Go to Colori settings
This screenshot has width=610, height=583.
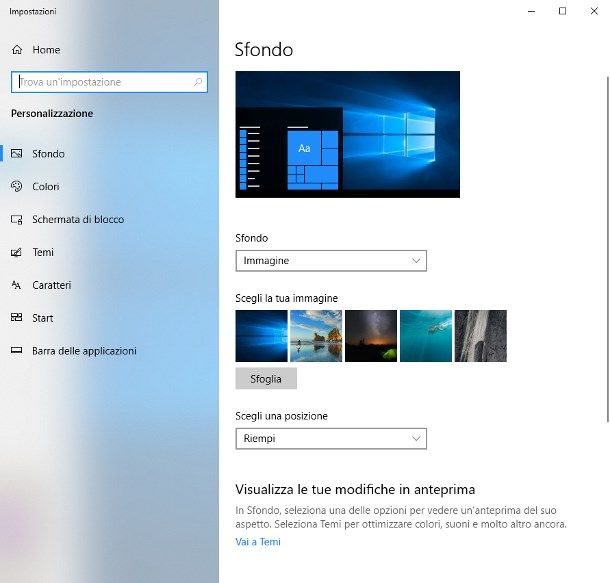point(109,186)
